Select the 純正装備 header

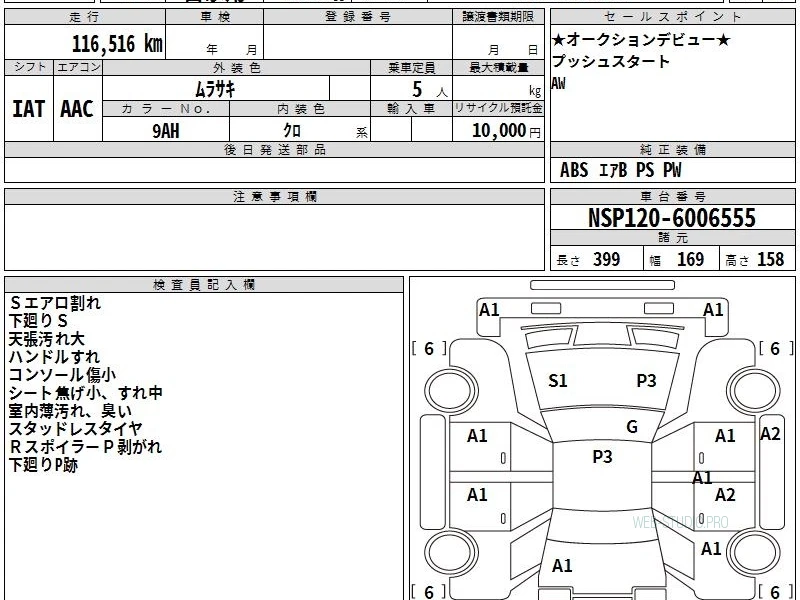(x=672, y=149)
